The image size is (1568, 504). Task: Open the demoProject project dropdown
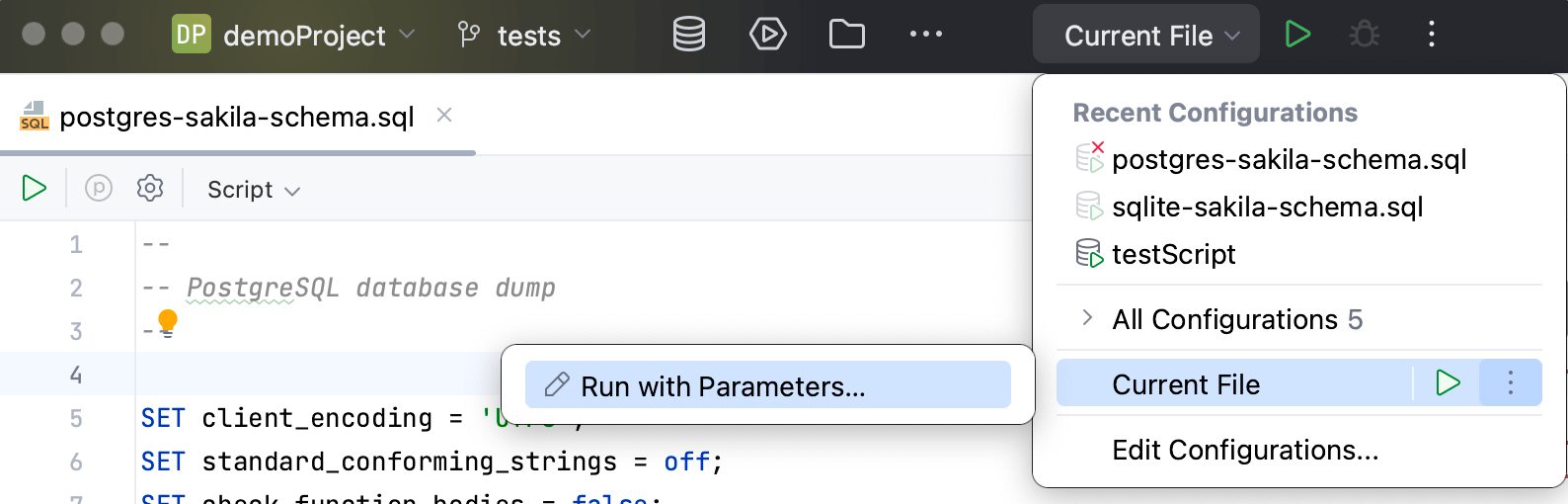point(293,36)
